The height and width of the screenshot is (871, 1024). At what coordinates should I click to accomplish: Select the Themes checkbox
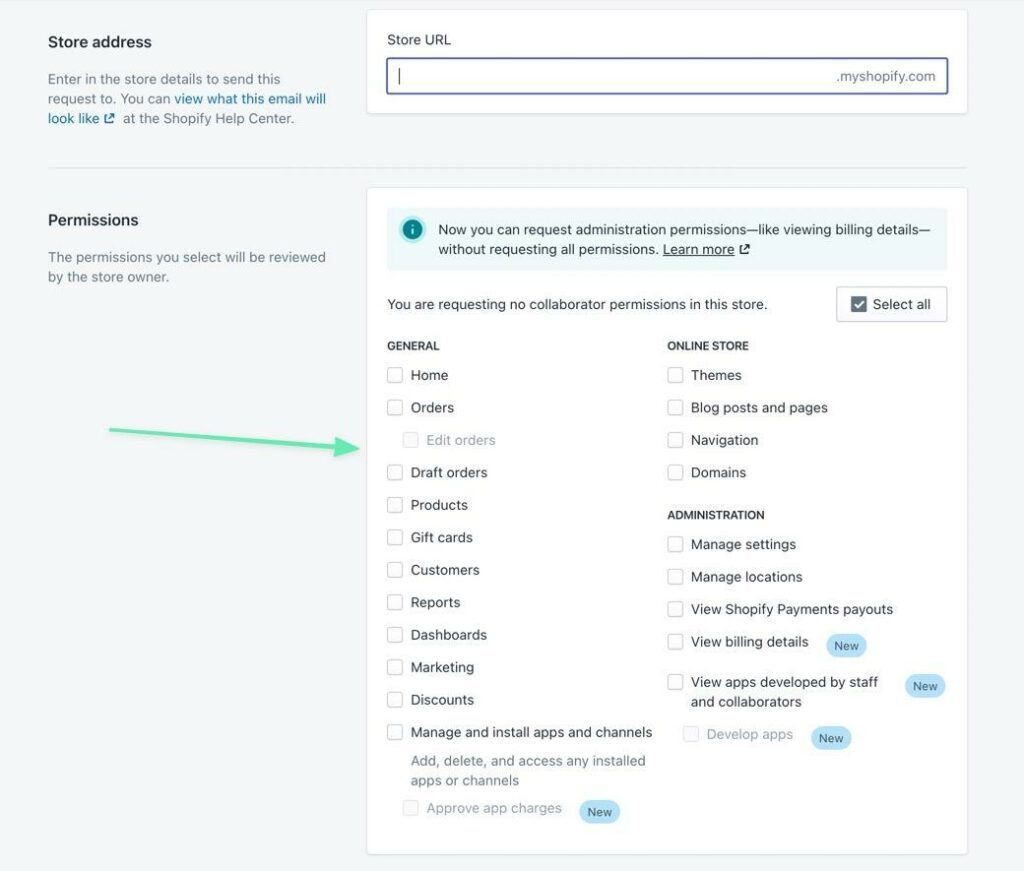click(675, 375)
